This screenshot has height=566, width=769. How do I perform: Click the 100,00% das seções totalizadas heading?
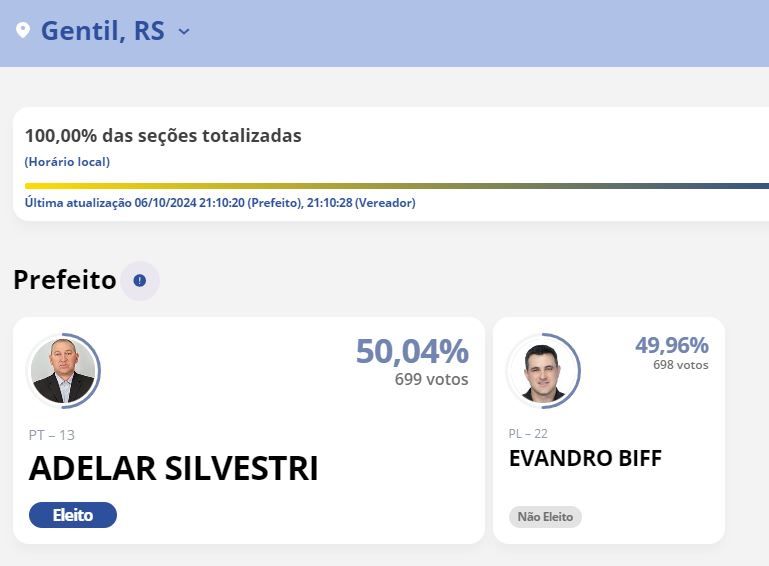pos(163,136)
